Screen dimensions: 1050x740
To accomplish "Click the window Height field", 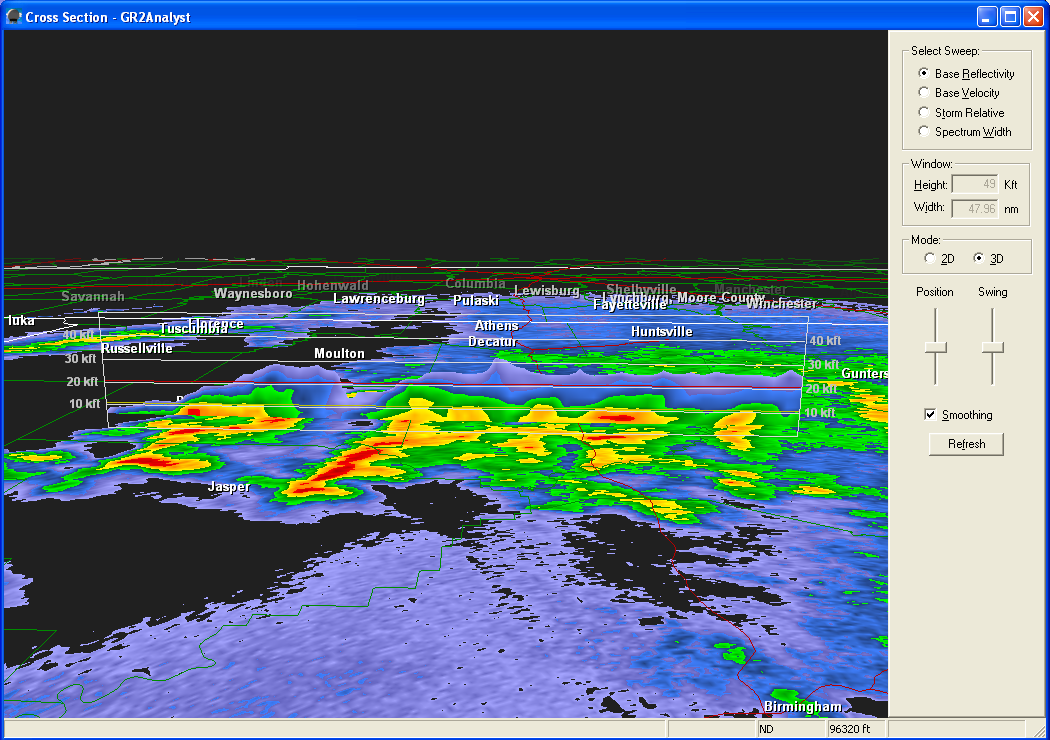I will (974, 184).
